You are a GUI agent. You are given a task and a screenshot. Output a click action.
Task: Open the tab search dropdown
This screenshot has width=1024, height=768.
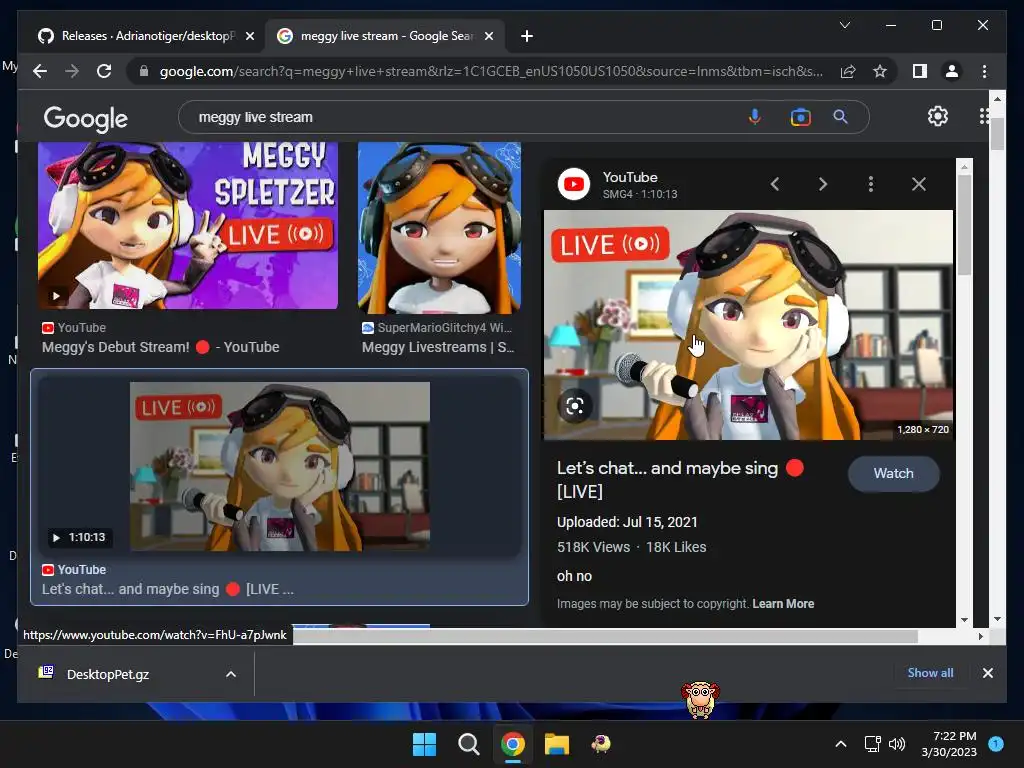(x=844, y=25)
